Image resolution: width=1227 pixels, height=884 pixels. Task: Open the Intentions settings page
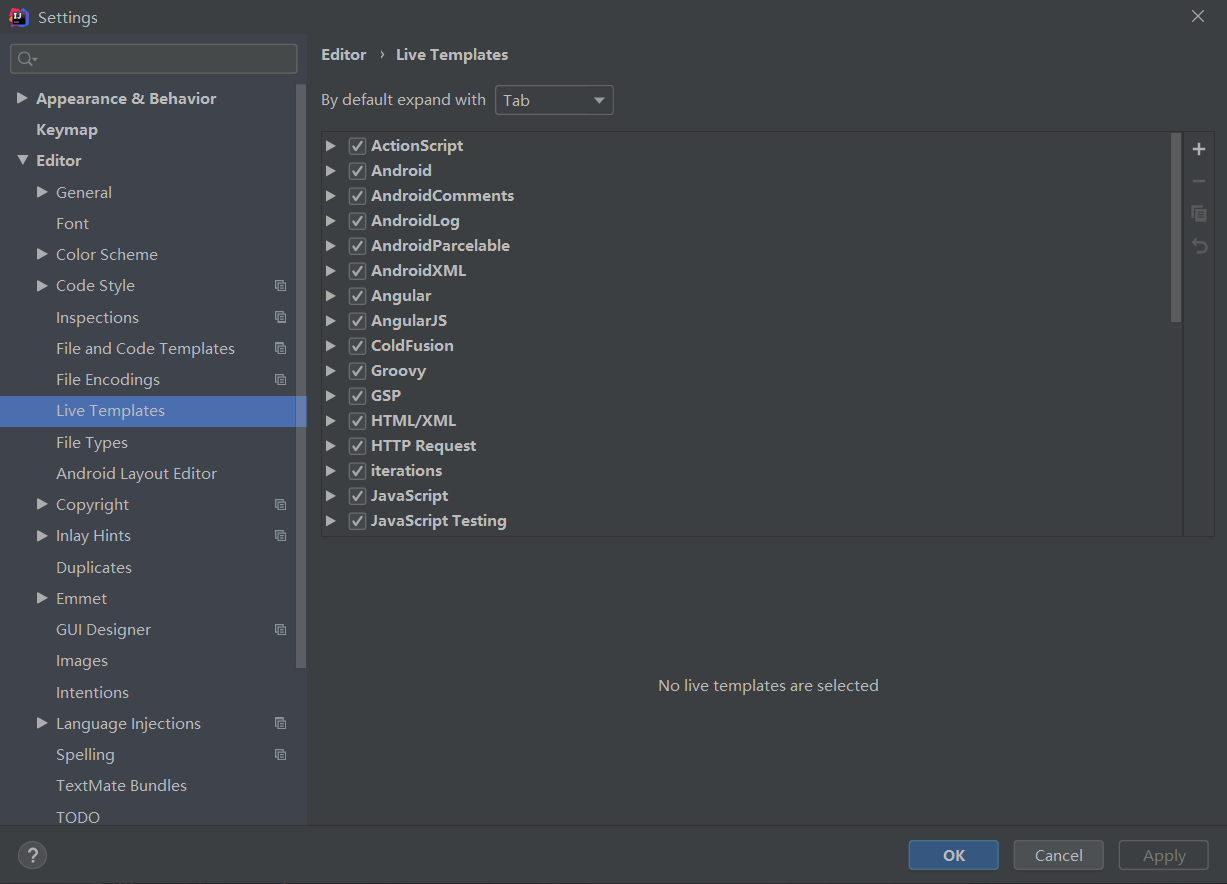point(92,692)
